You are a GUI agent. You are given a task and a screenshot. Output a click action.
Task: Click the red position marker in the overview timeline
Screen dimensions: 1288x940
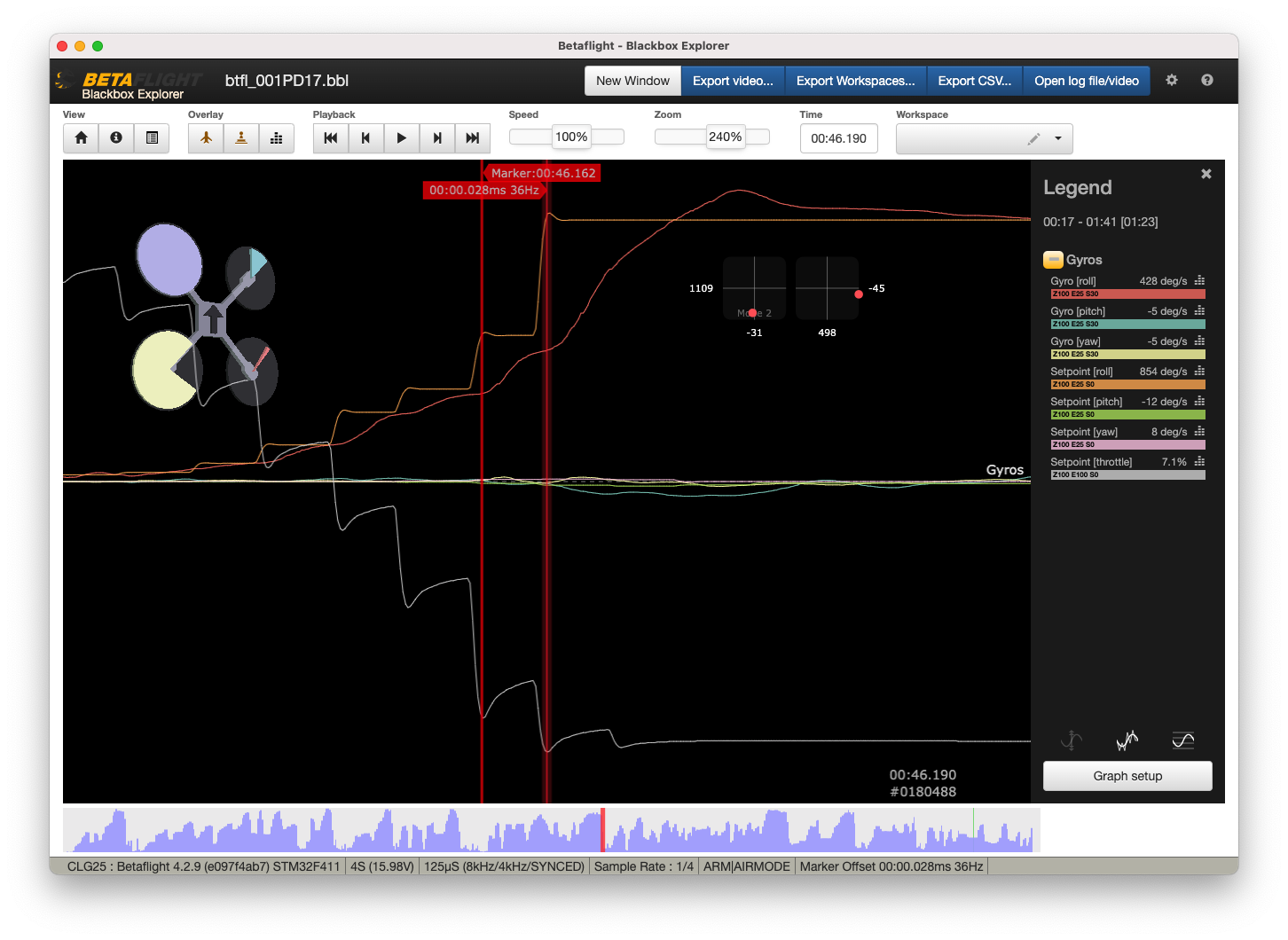click(602, 830)
